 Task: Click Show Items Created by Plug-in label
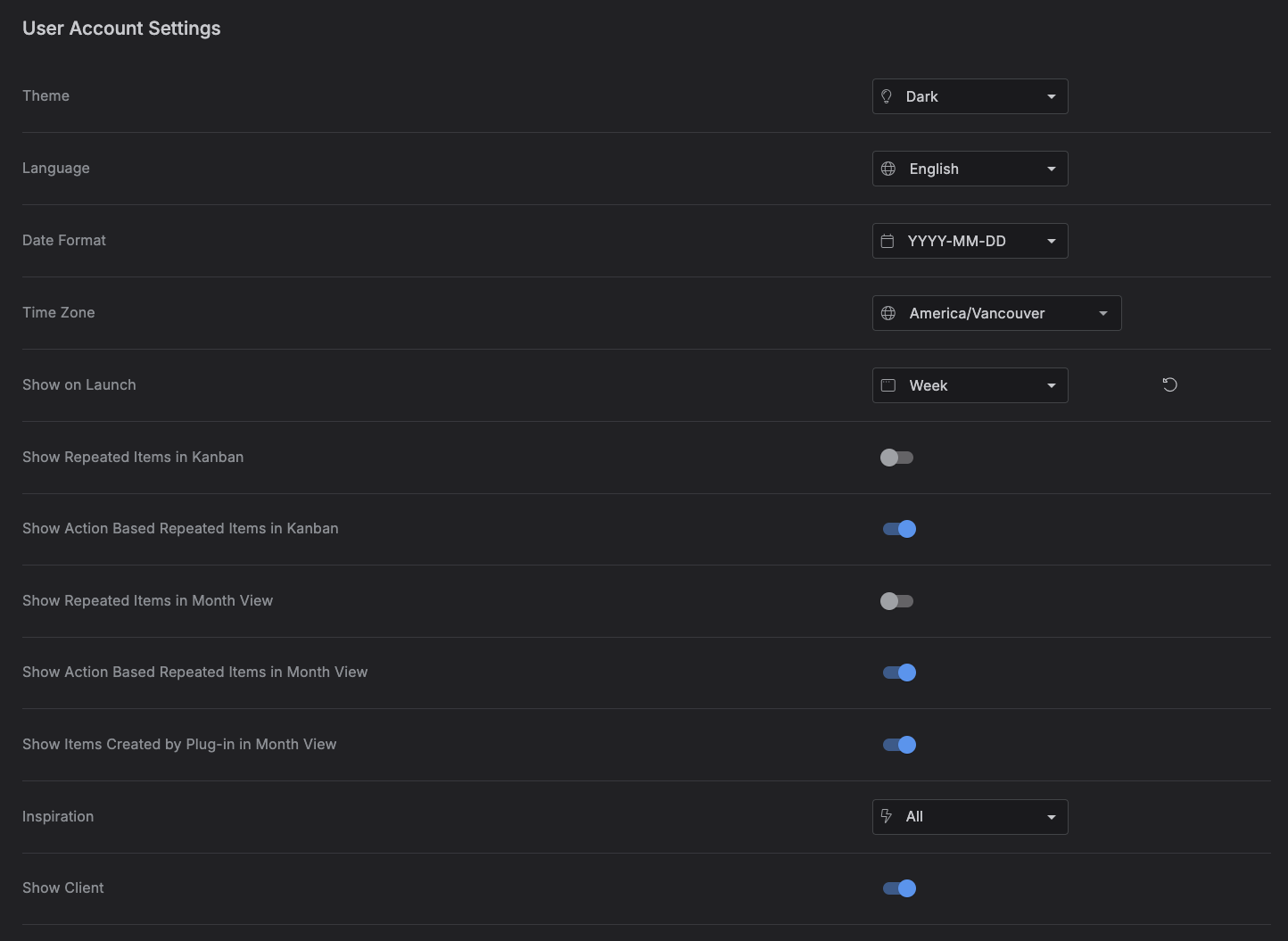click(179, 744)
